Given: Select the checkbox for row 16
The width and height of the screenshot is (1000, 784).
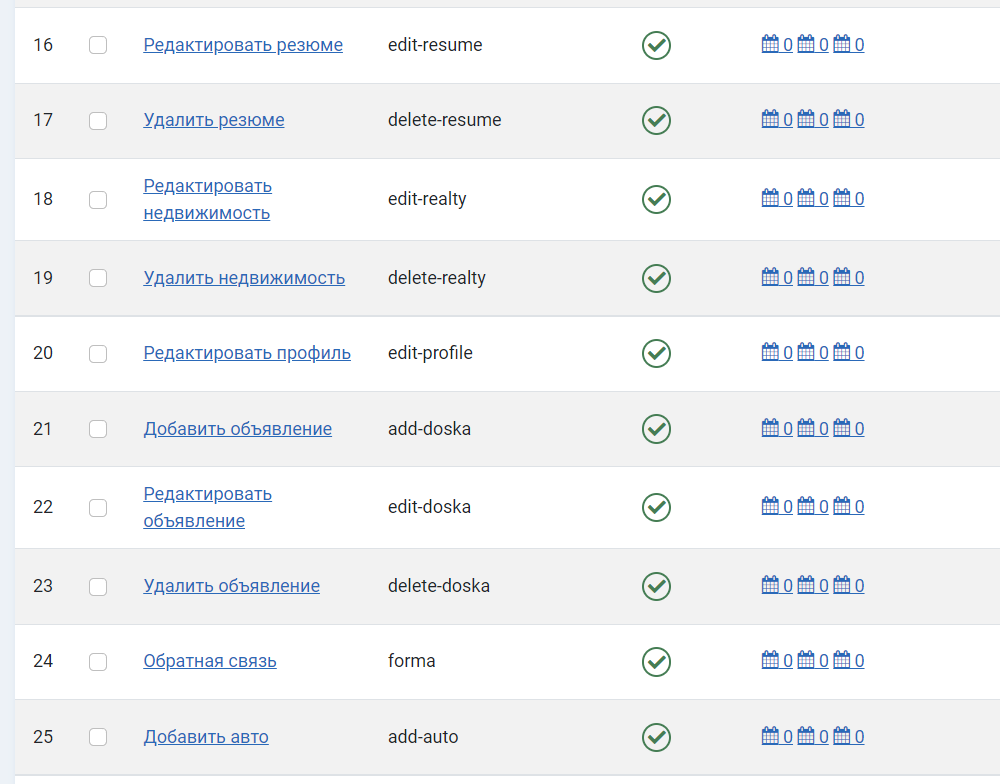Looking at the screenshot, I should [98, 45].
